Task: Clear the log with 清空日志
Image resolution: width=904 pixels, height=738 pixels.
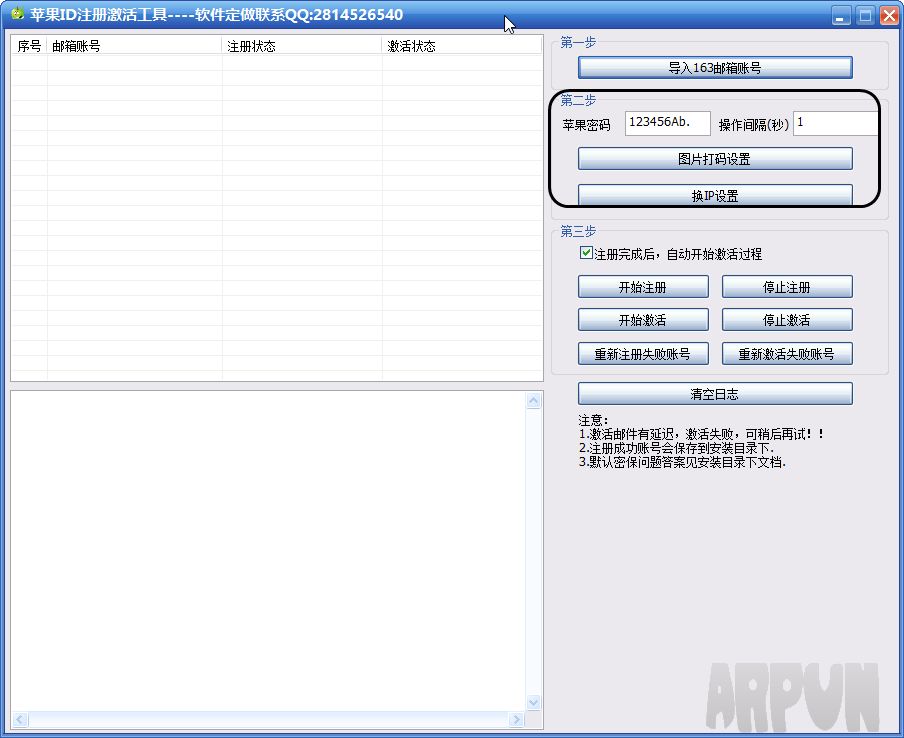Action: click(715, 394)
